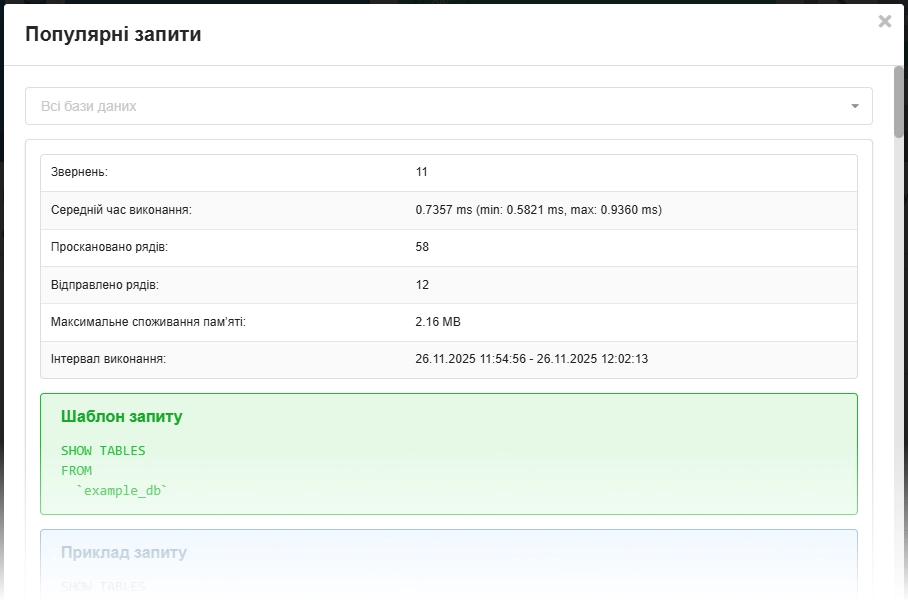Viewport: 908px width, 600px height.
Task: Click the dropdown arrow of database selector
Action: coord(855,106)
